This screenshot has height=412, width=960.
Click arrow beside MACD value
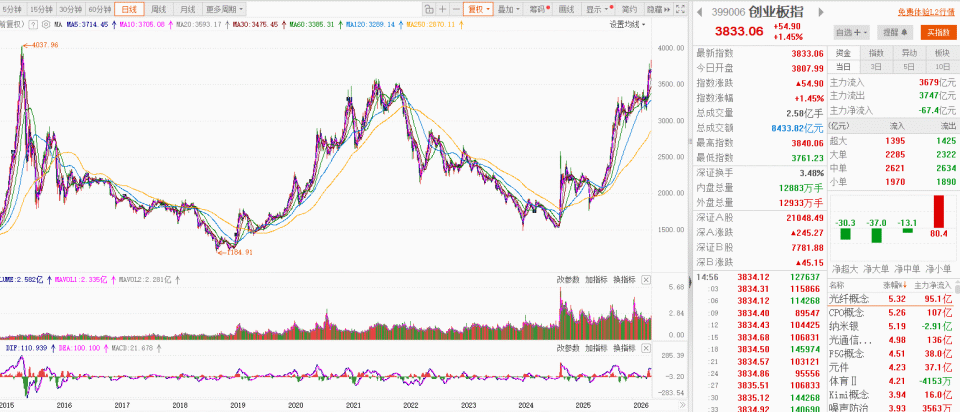click(160, 348)
